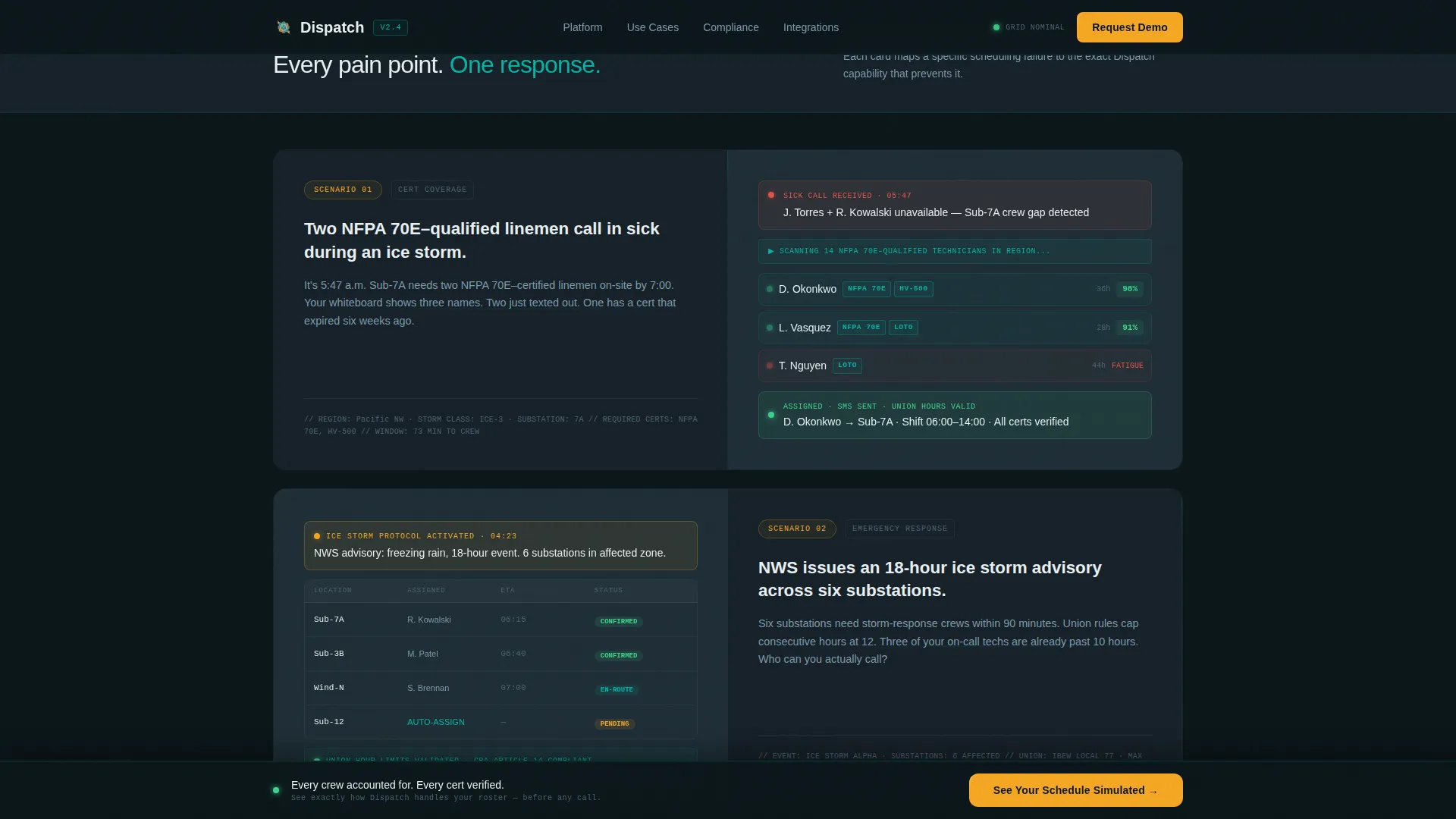Click the red Sick Call Received alert dot
The width and height of the screenshot is (1456, 819).
(x=771, y=195)
